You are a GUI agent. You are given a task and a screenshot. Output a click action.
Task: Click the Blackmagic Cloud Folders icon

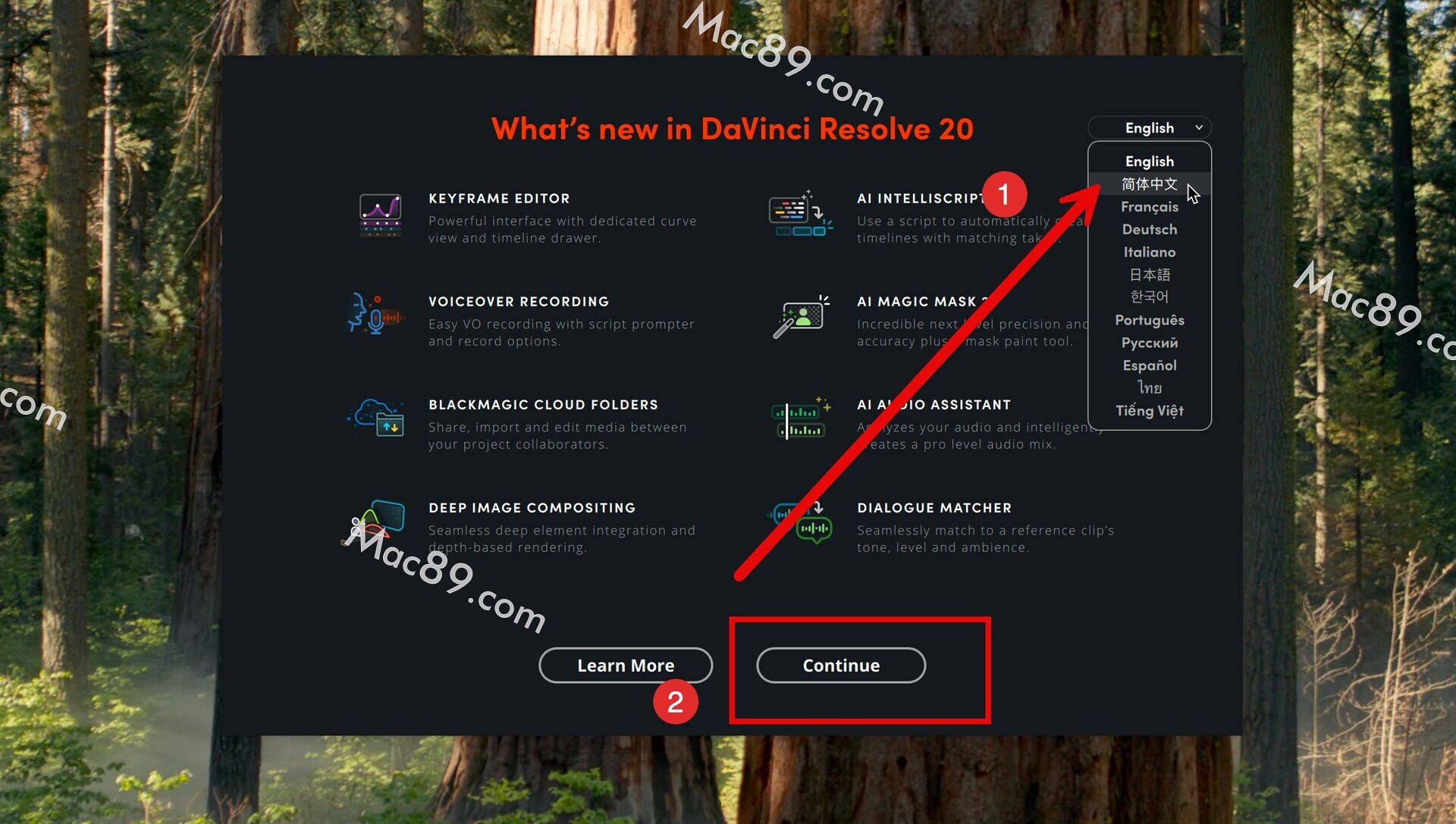point(377,418)
